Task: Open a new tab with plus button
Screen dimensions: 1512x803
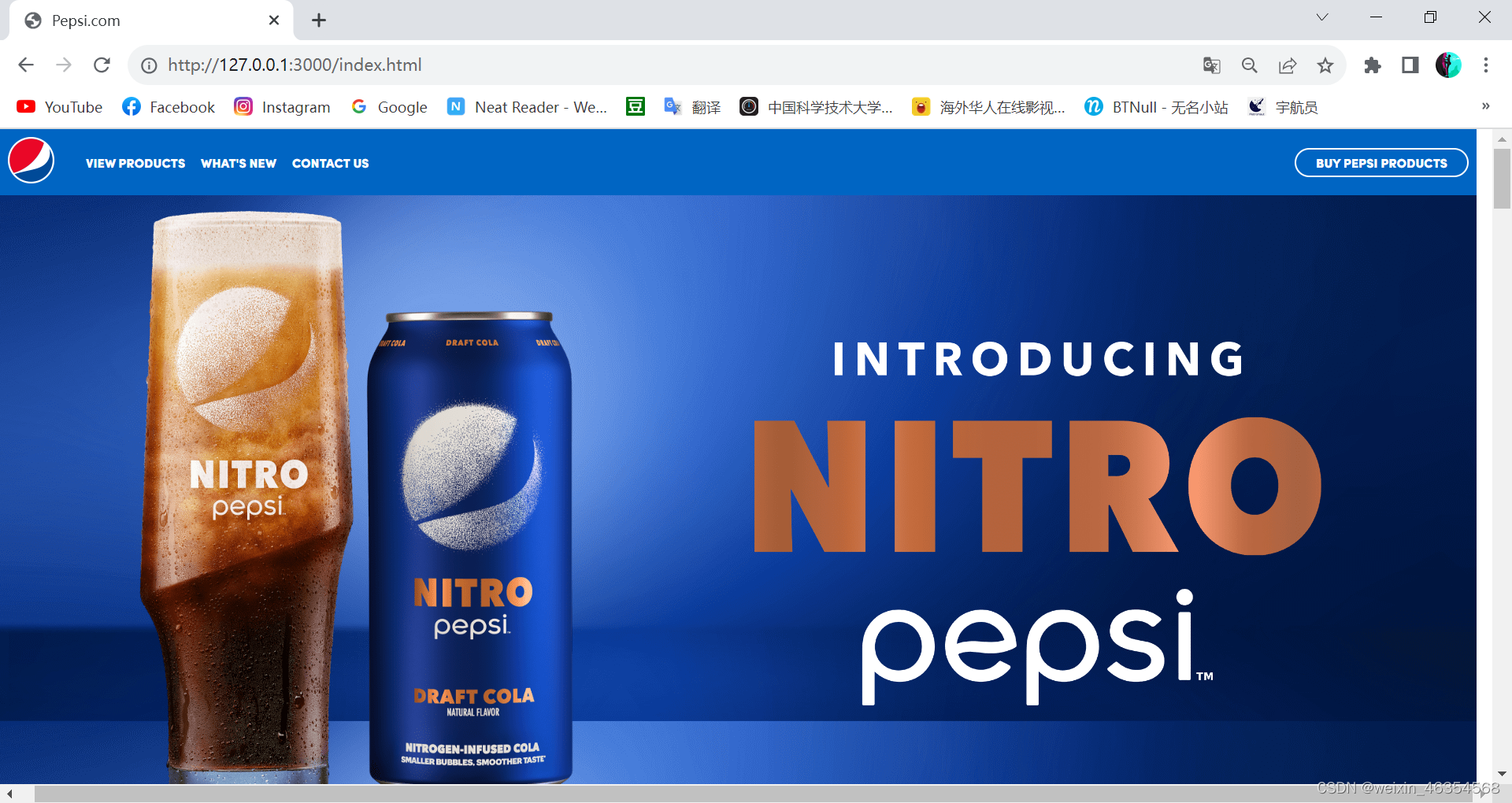Action: (x=319, y=20)
